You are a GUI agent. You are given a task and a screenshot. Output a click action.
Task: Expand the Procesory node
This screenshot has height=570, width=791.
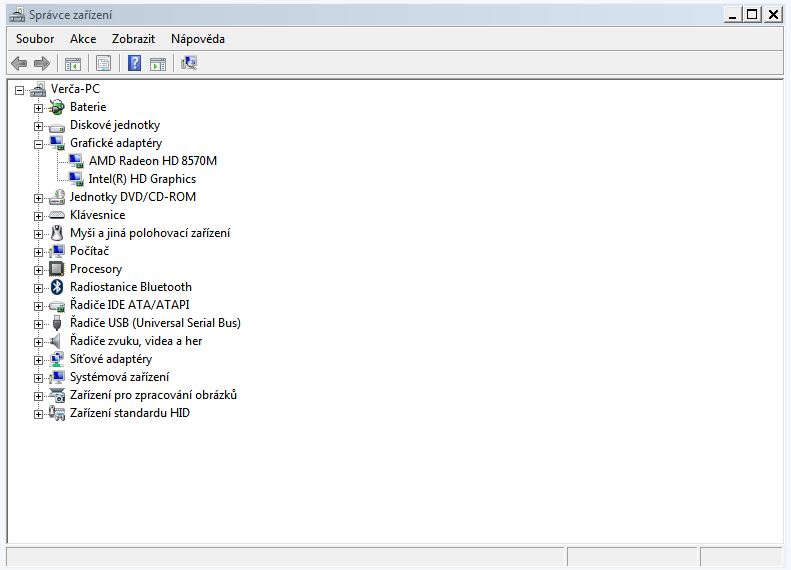click(38, 270)
